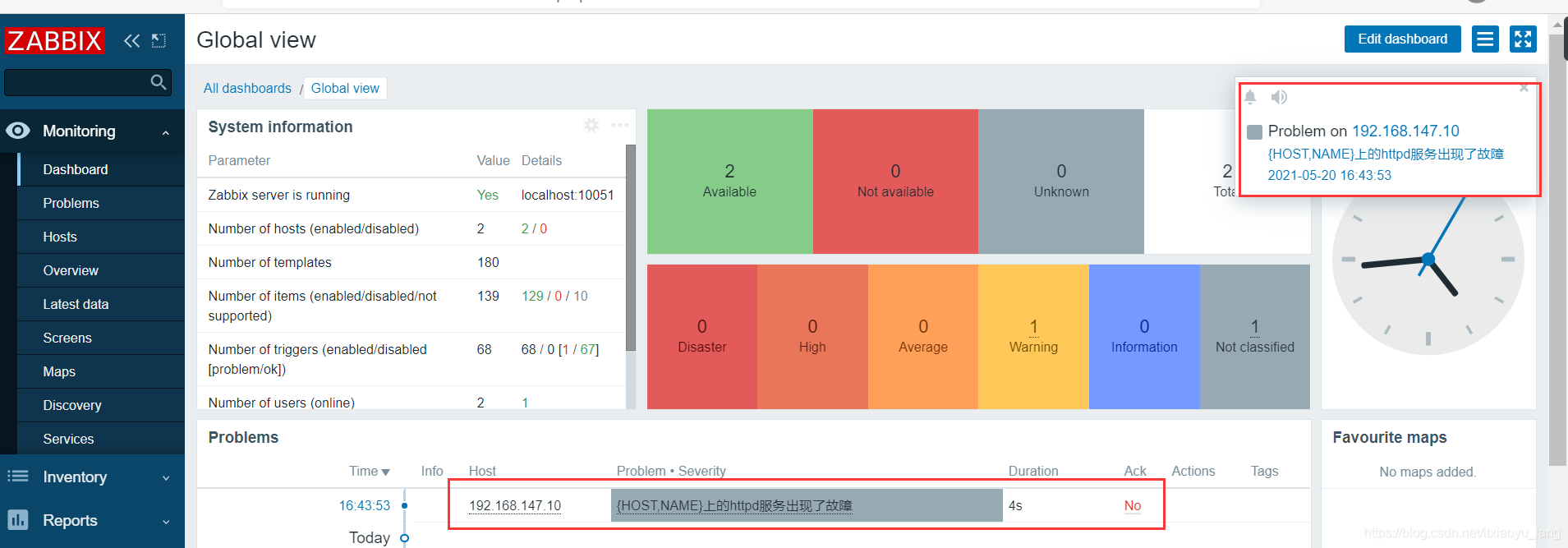Click the grey Unknown hosts tile
Image resolution: width=1568 pixels, height=548 pixels.
pos(1061,182)
